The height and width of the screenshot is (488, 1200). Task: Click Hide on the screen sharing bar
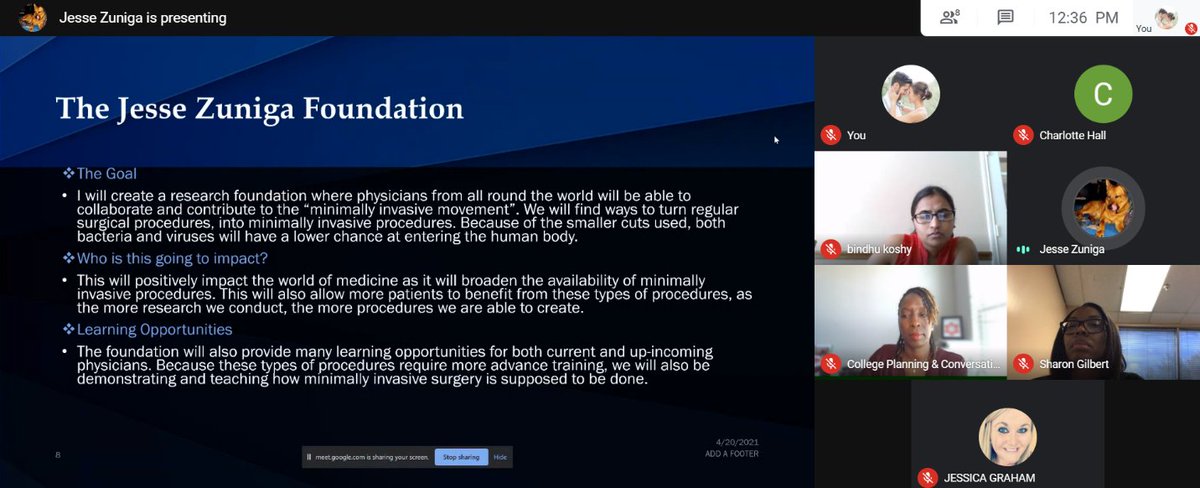tap(500, 457)
